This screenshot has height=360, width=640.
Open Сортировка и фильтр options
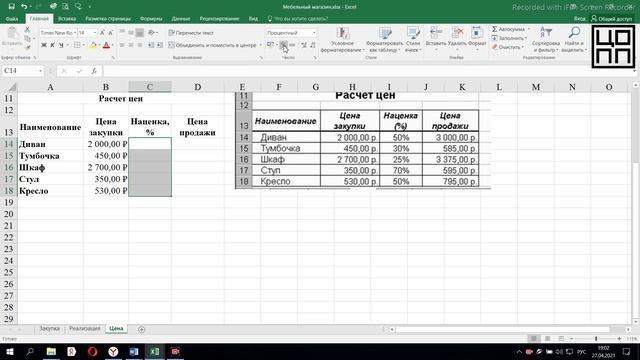coord(546,40)
